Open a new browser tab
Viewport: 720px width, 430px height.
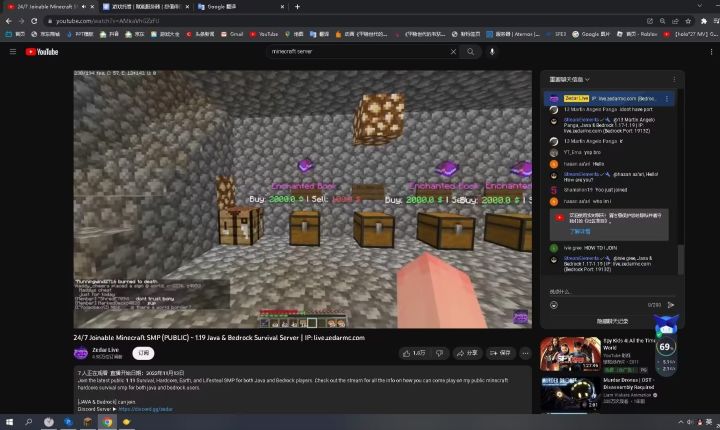pyautogui.click(x=297, y=7)
